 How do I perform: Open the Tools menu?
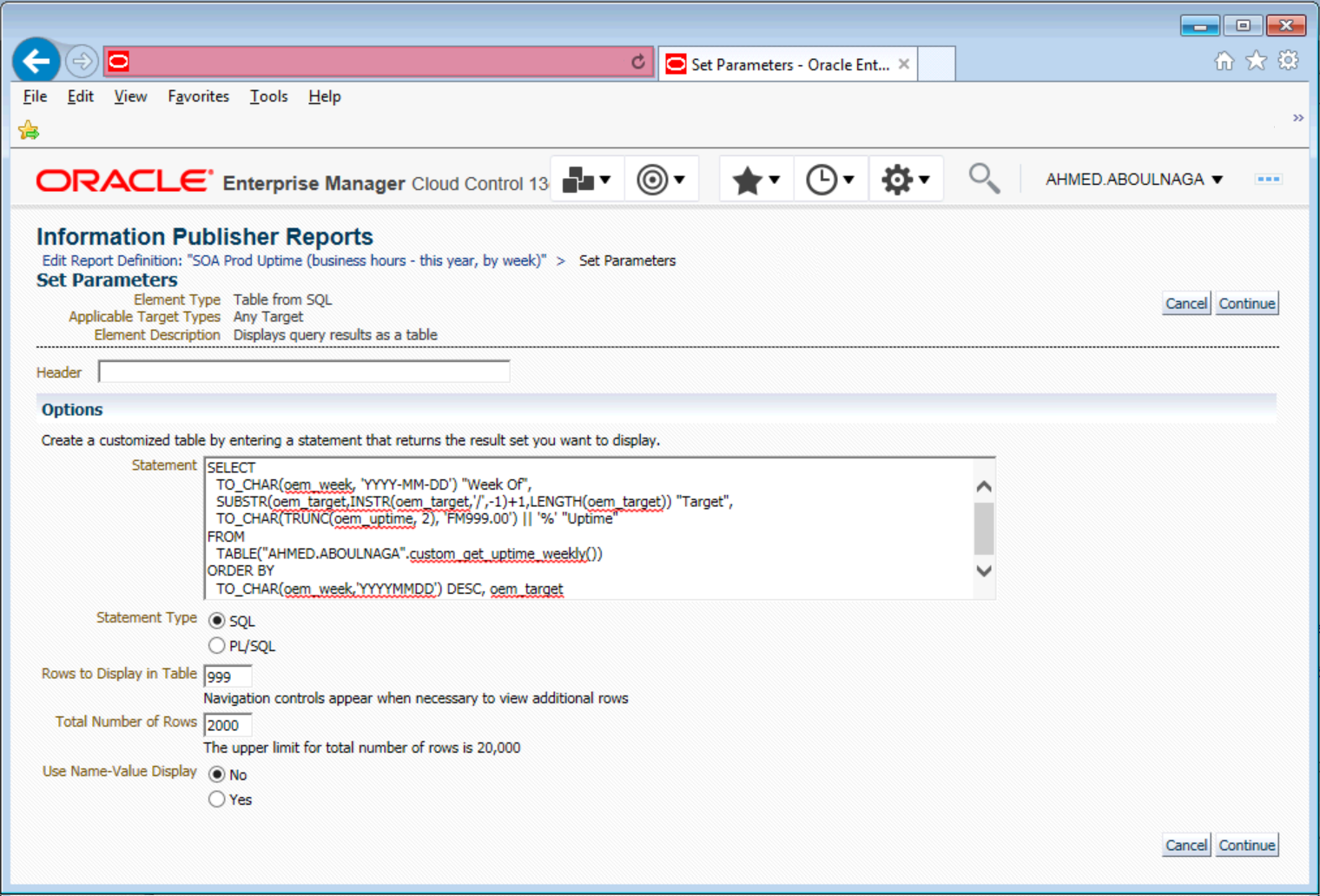tap(268, 96)
